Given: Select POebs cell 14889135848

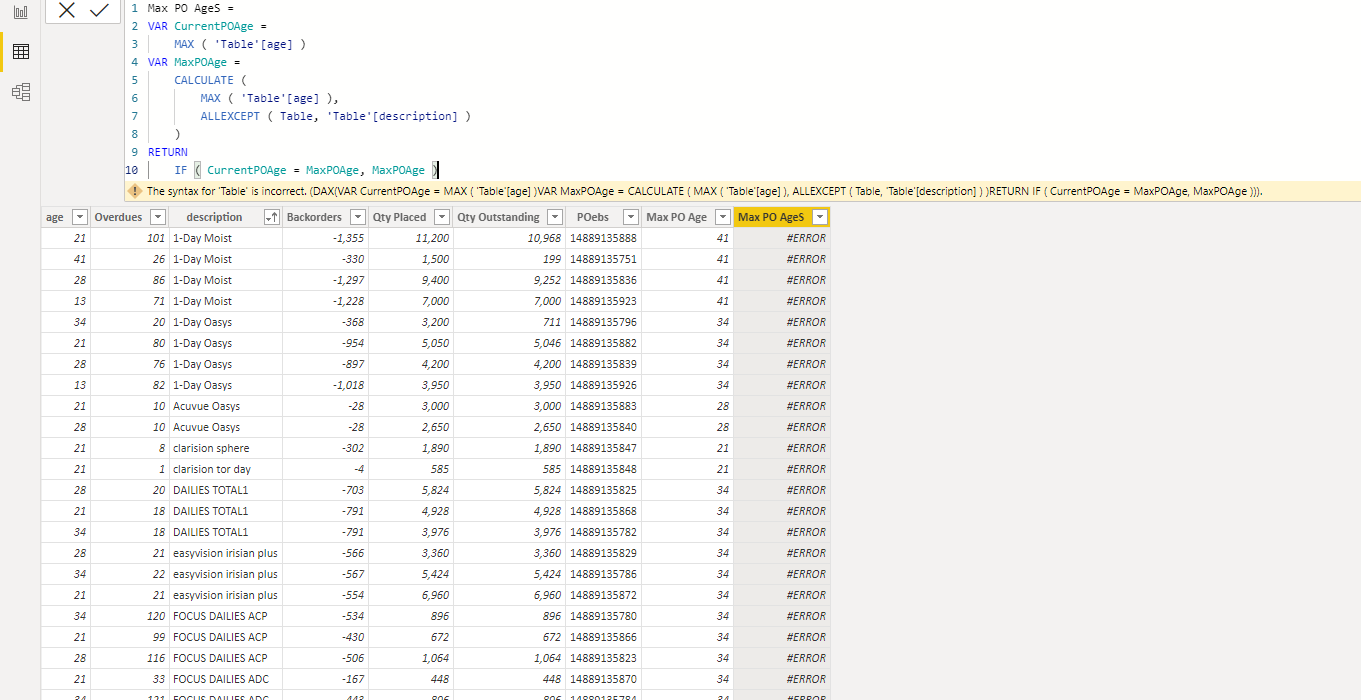Looking at the screenshot, I should [x=603, y=469].
